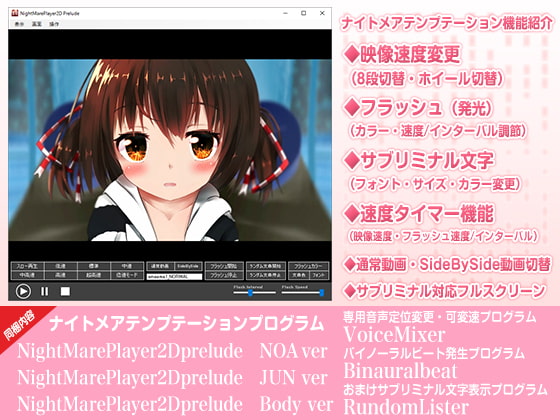Start the flash with フラッシュ開始
The height and width of the screenshot is (420, 560).
(x=224, y=266)
